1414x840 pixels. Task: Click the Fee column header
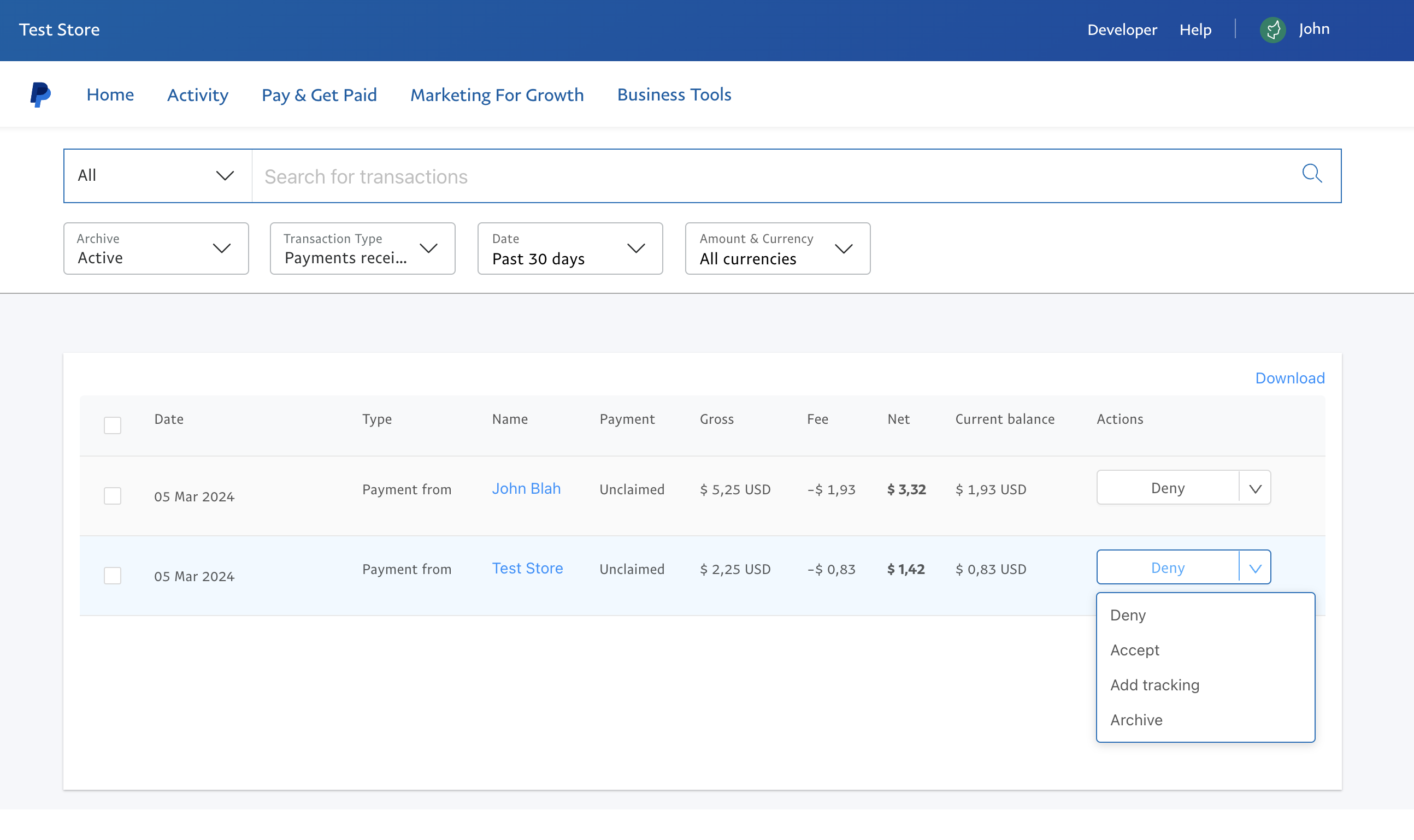(x=817, y=419)
